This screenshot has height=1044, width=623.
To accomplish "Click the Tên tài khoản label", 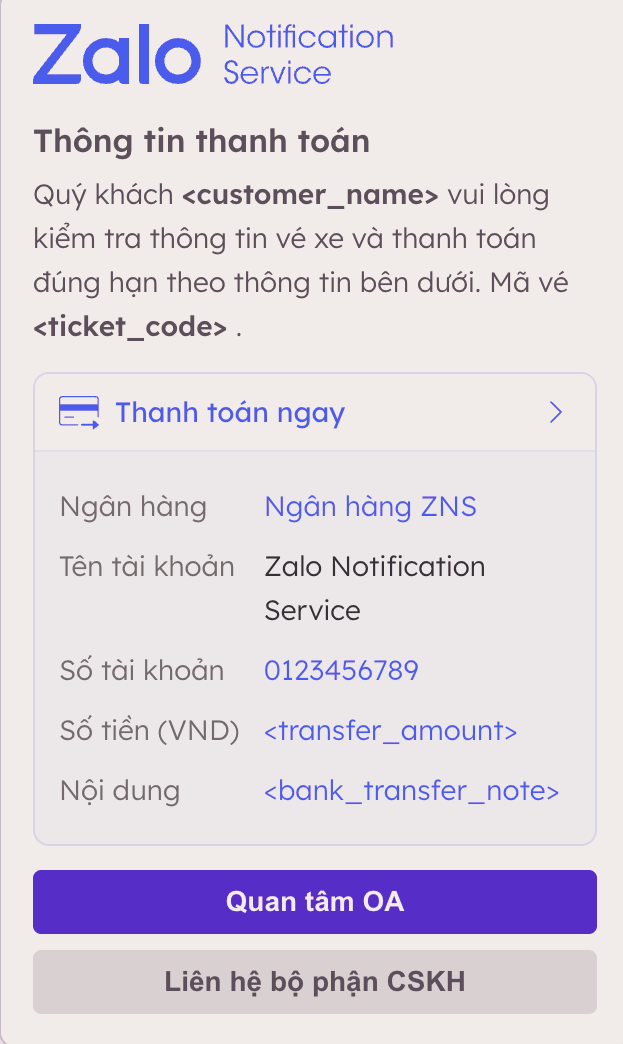I will [147, 567].
